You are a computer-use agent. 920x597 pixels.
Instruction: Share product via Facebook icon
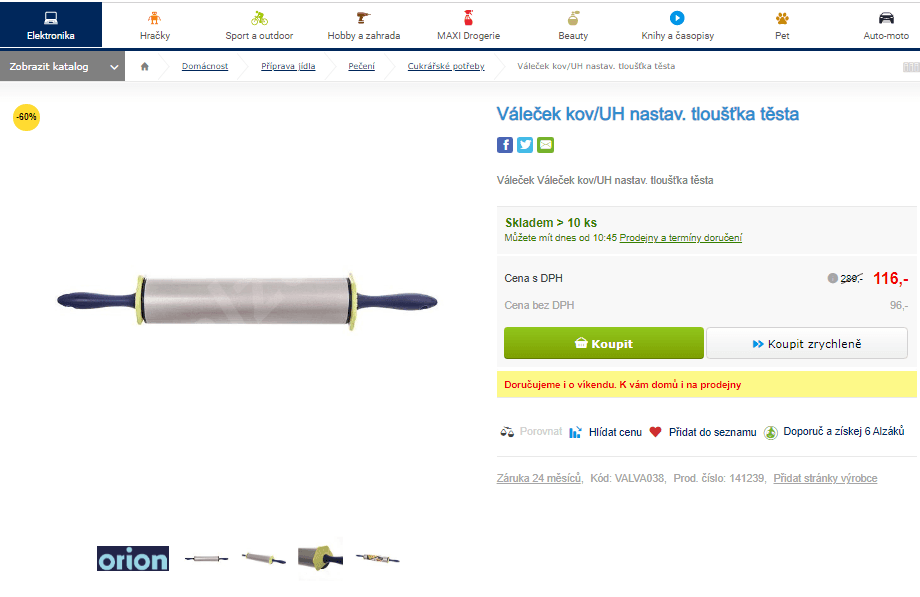coord(505,144)
